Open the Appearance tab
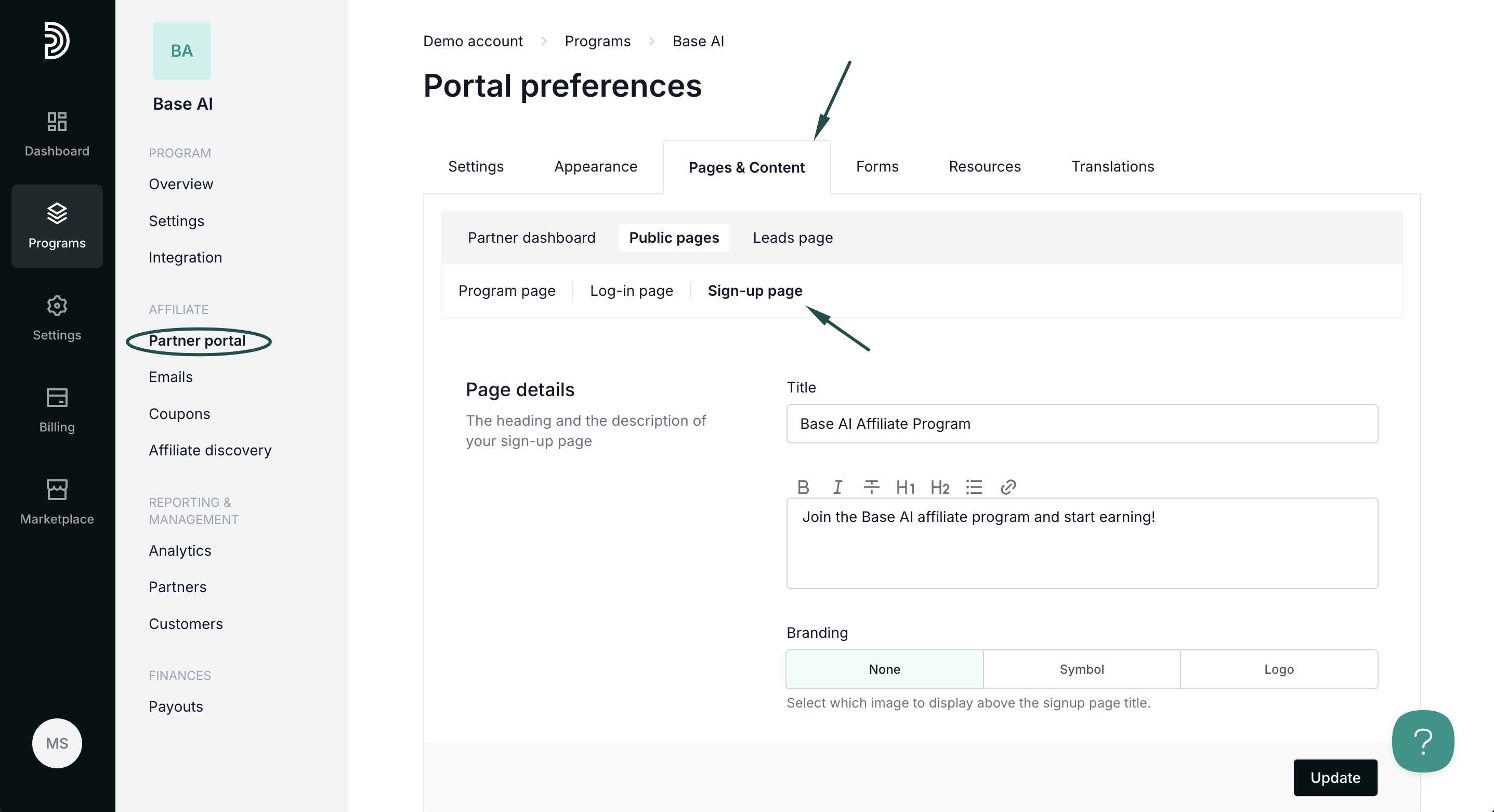Image resolution: width=1494 pixels, height=812 pixels. (x=596, y=166)
